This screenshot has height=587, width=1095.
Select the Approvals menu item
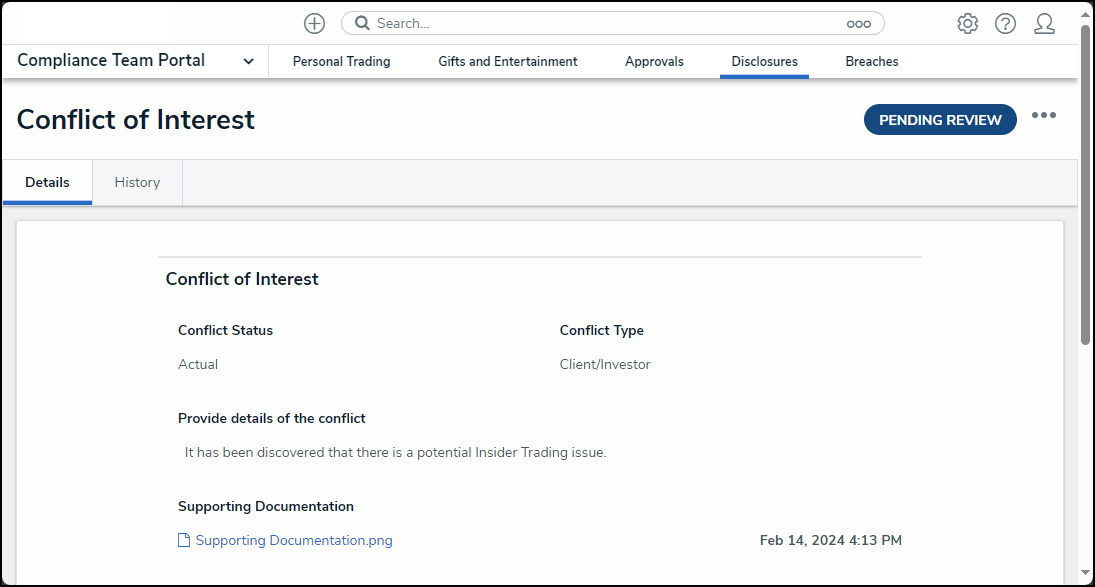coord(654,62)
